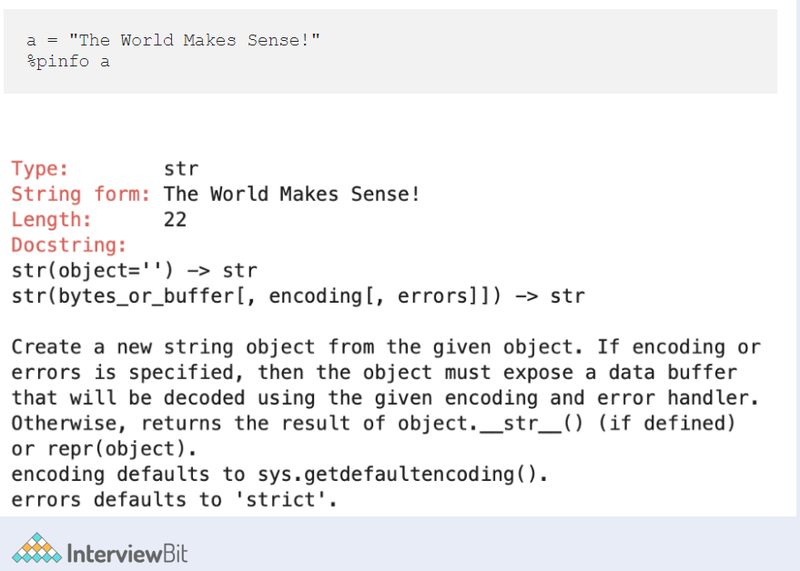Select the Docstring: label
The width and height of the screenshot is (800, 571).
coord(69,245)
